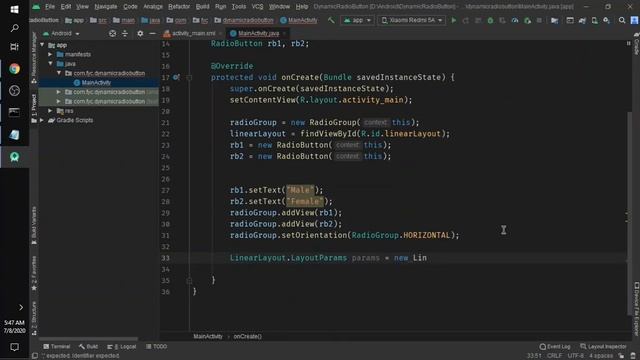Screen dimensions: 640x360
Task: Click the CRLF line separator status item
Action: click(x=554, y=356)
